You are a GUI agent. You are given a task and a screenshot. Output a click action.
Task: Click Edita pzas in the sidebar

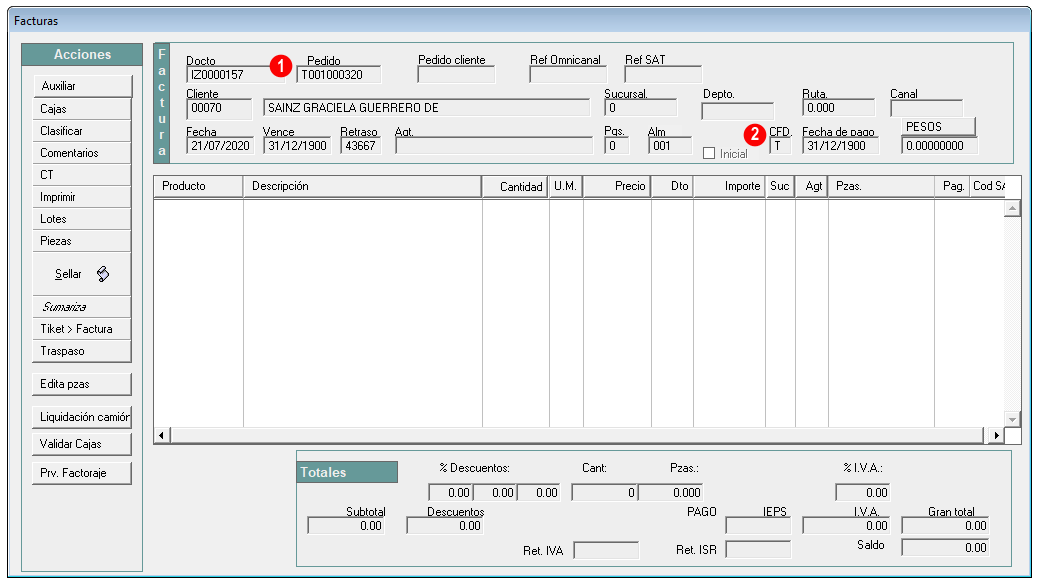pos(80,384)
